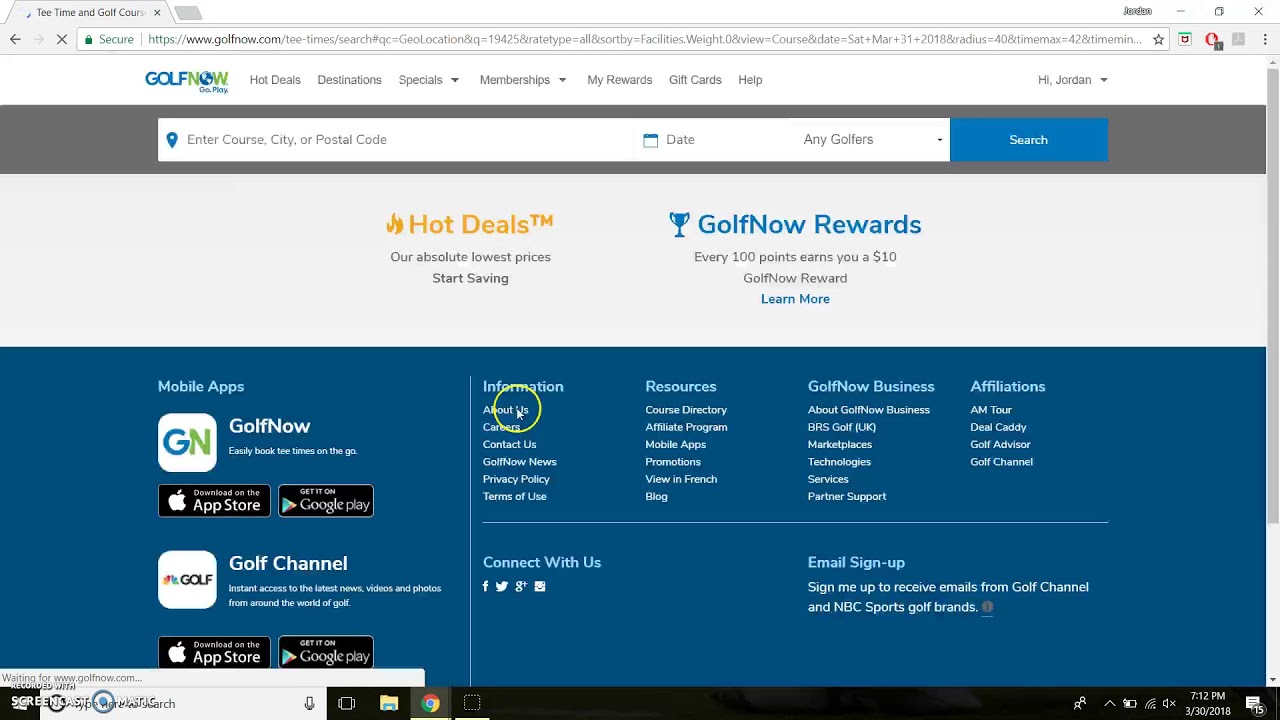This screenshot has height=720, width=1280.
Task: Open Golf Advisor affiliation link
Action: pyautogui.click(x=1000, y=444)
